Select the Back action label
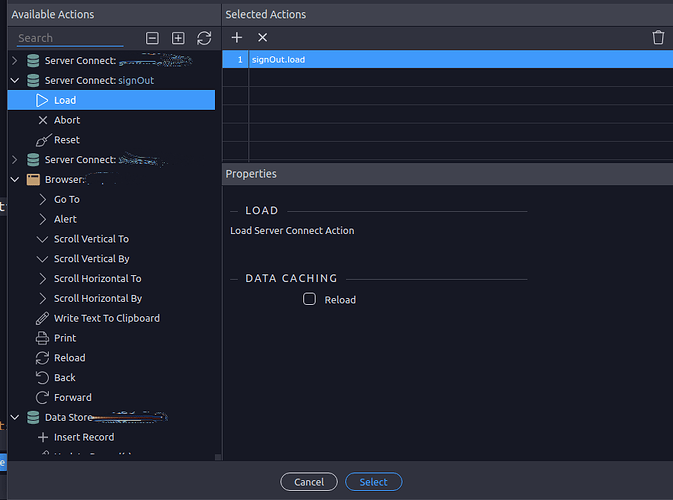 [64, 378]
